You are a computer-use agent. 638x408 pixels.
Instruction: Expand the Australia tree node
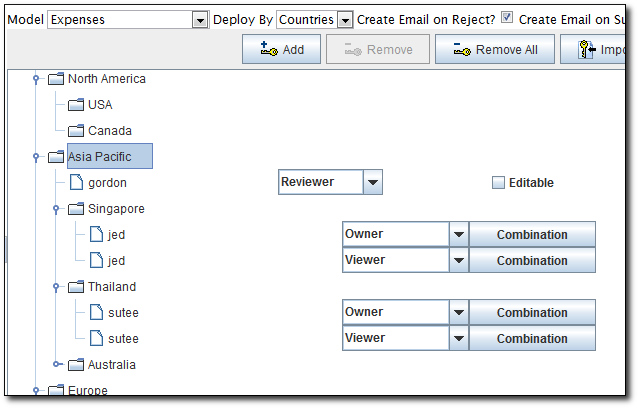(56, 365)
